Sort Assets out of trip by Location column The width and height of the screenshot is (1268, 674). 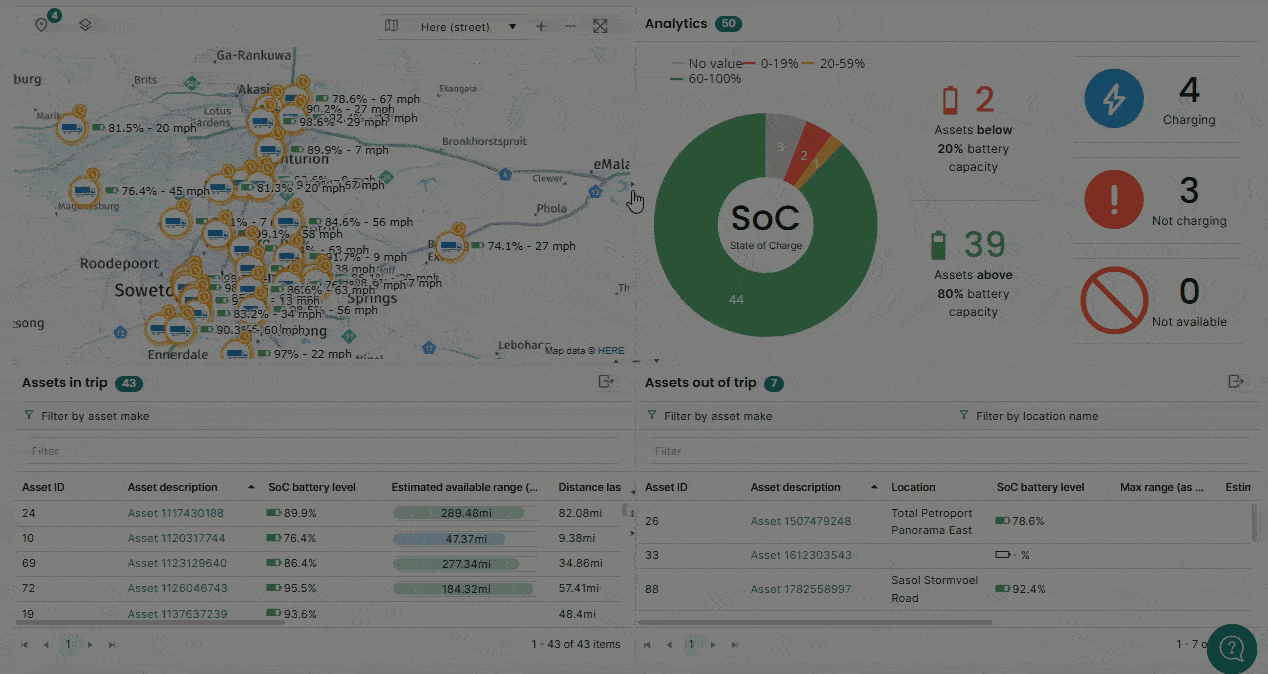point(913,487)
